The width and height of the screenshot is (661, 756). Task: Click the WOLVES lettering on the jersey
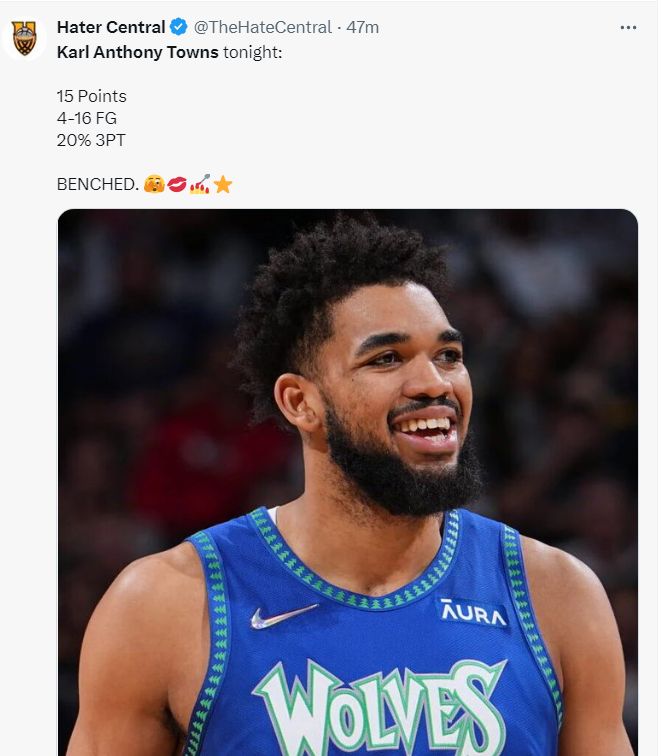coord(379,706)
